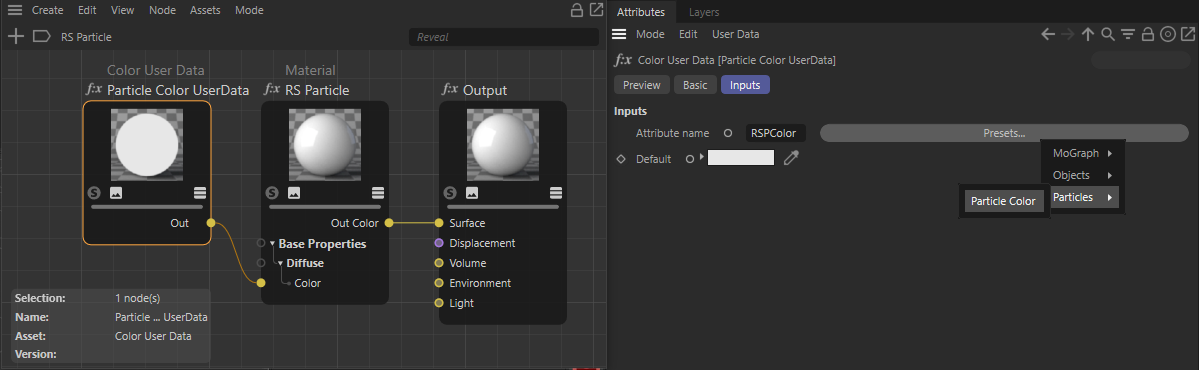Click the back arrow in Attributes manager

click(1048, 34)
